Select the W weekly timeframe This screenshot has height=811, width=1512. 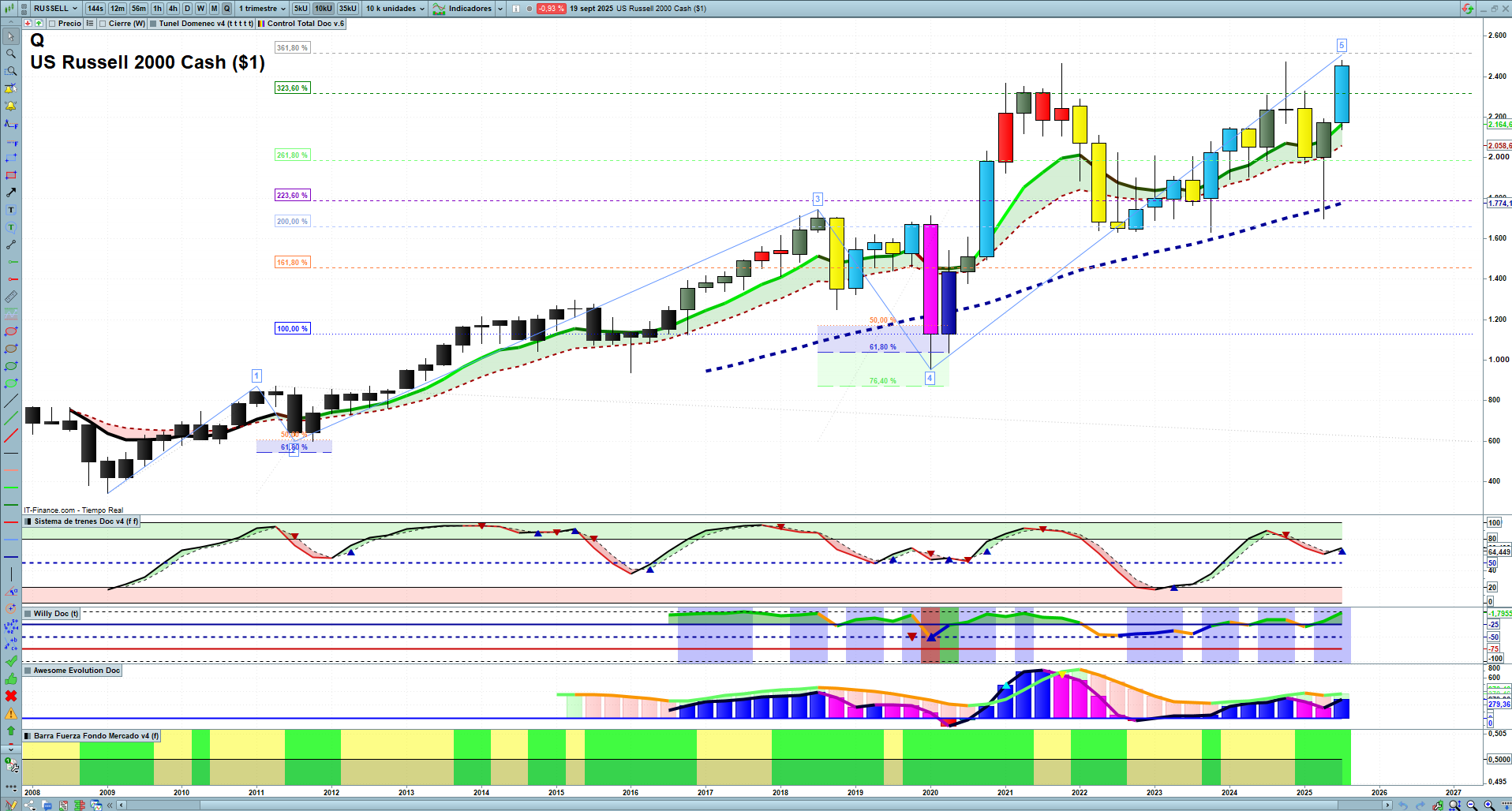pos(200,9)
